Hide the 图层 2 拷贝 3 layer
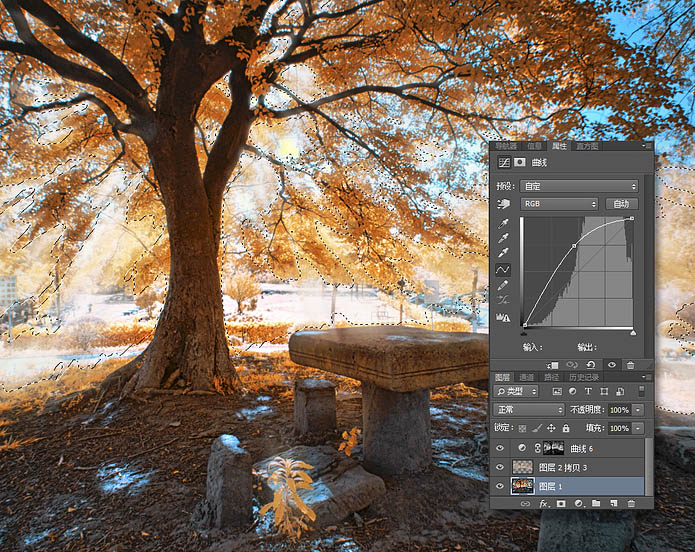 (x=500, y=467)
